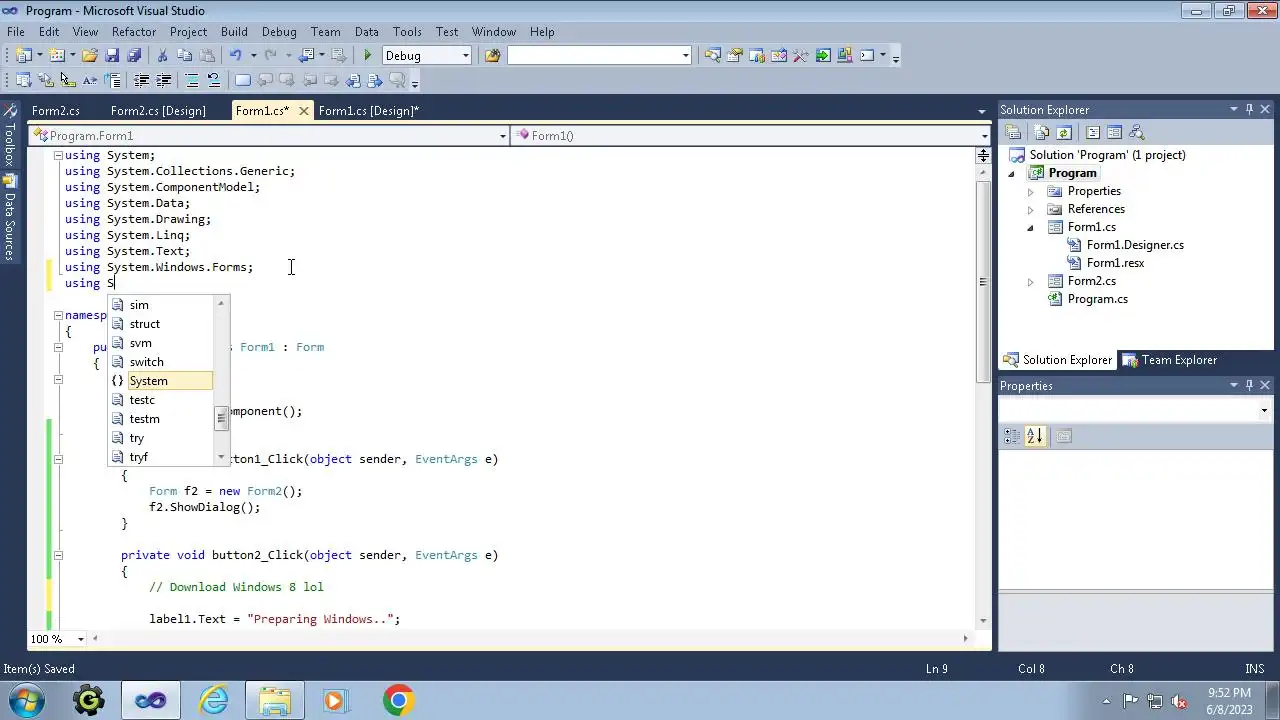Screen dimensions: 1280x720
Task: Toggle the Properties panel auto-hide pin
Action: (x=1249, y=385)
